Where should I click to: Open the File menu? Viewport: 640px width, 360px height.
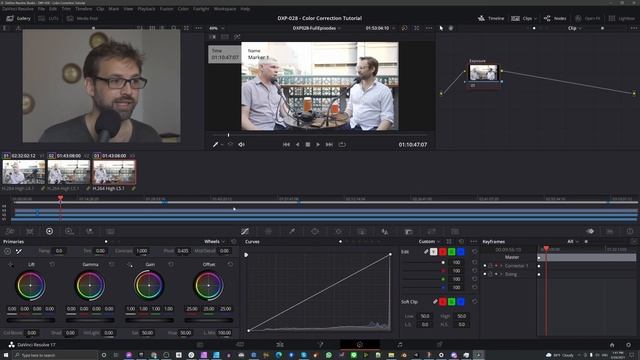pos(41,9)
